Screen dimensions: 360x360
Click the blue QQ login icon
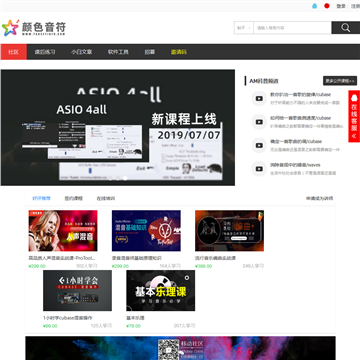pos(314,6)
